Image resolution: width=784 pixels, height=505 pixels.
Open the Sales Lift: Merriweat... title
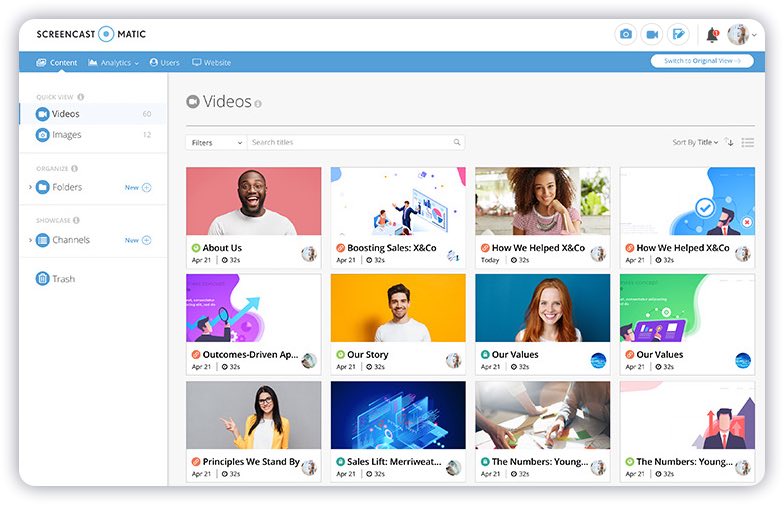pyautogui.click(x=394, y=462)
